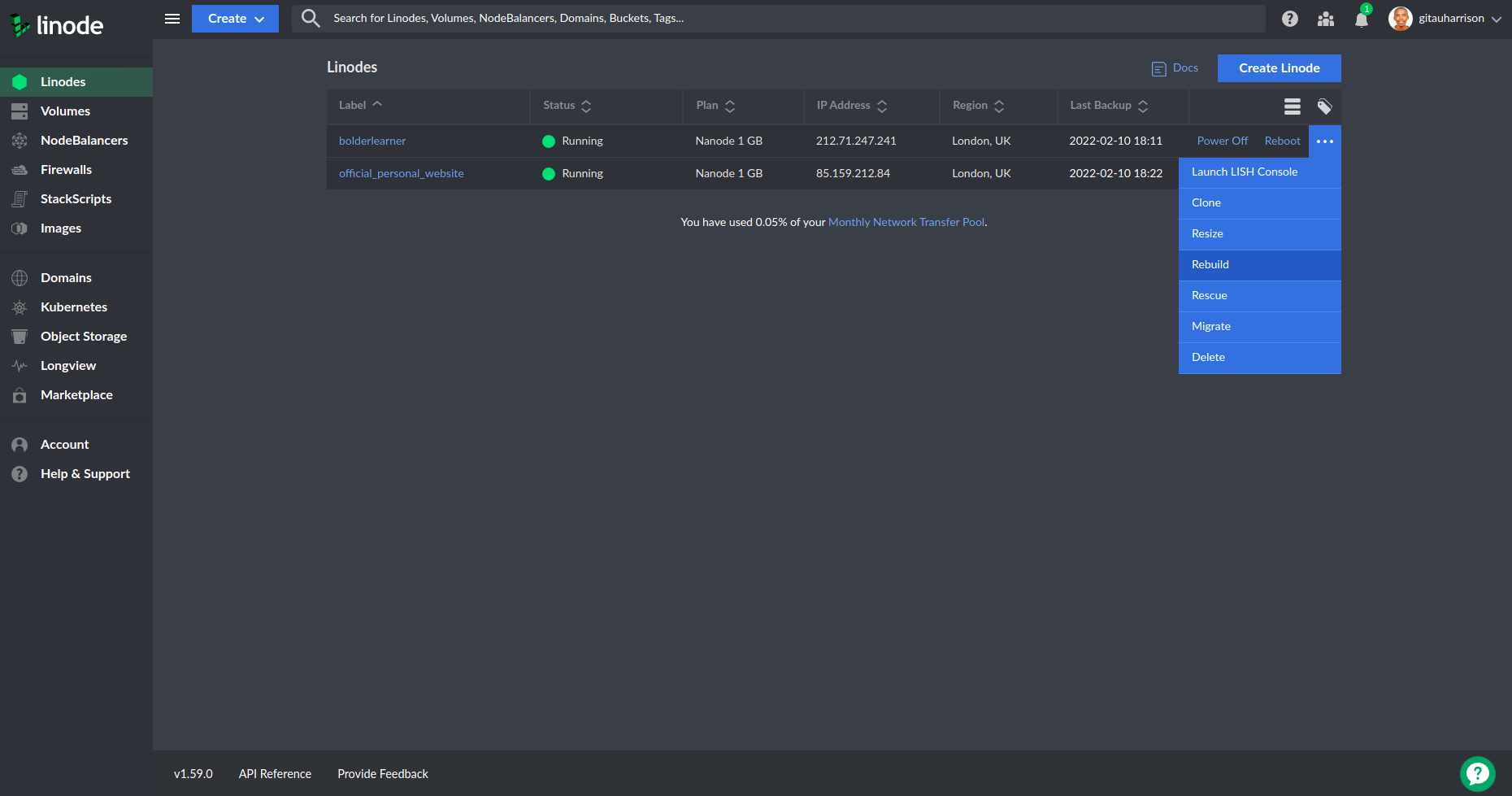The width and height of the screenshot is (1512, 796).
Task: Click Running status of official_personal_website
Action: pos(573,173)
